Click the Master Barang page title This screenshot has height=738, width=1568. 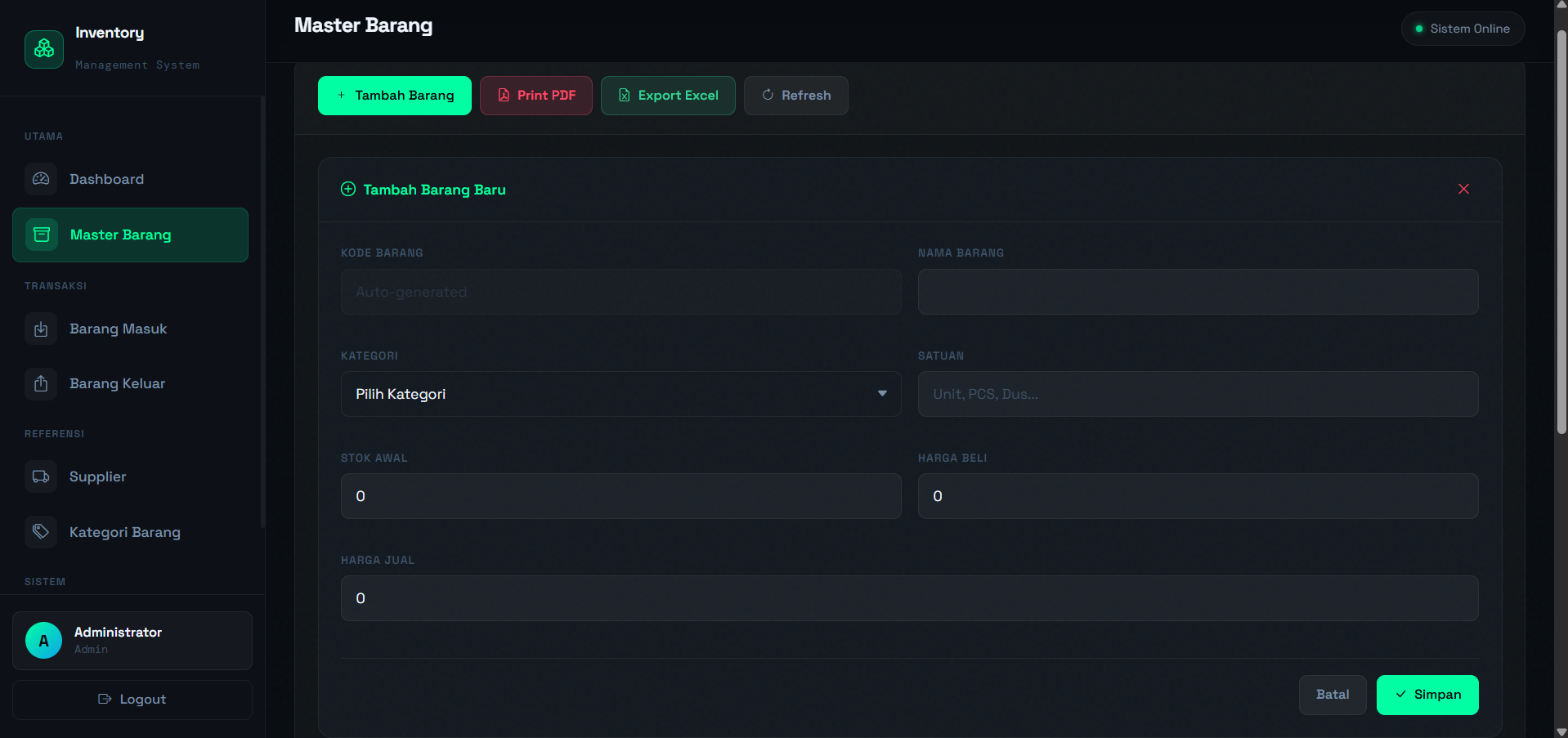[x=363, y=25]
